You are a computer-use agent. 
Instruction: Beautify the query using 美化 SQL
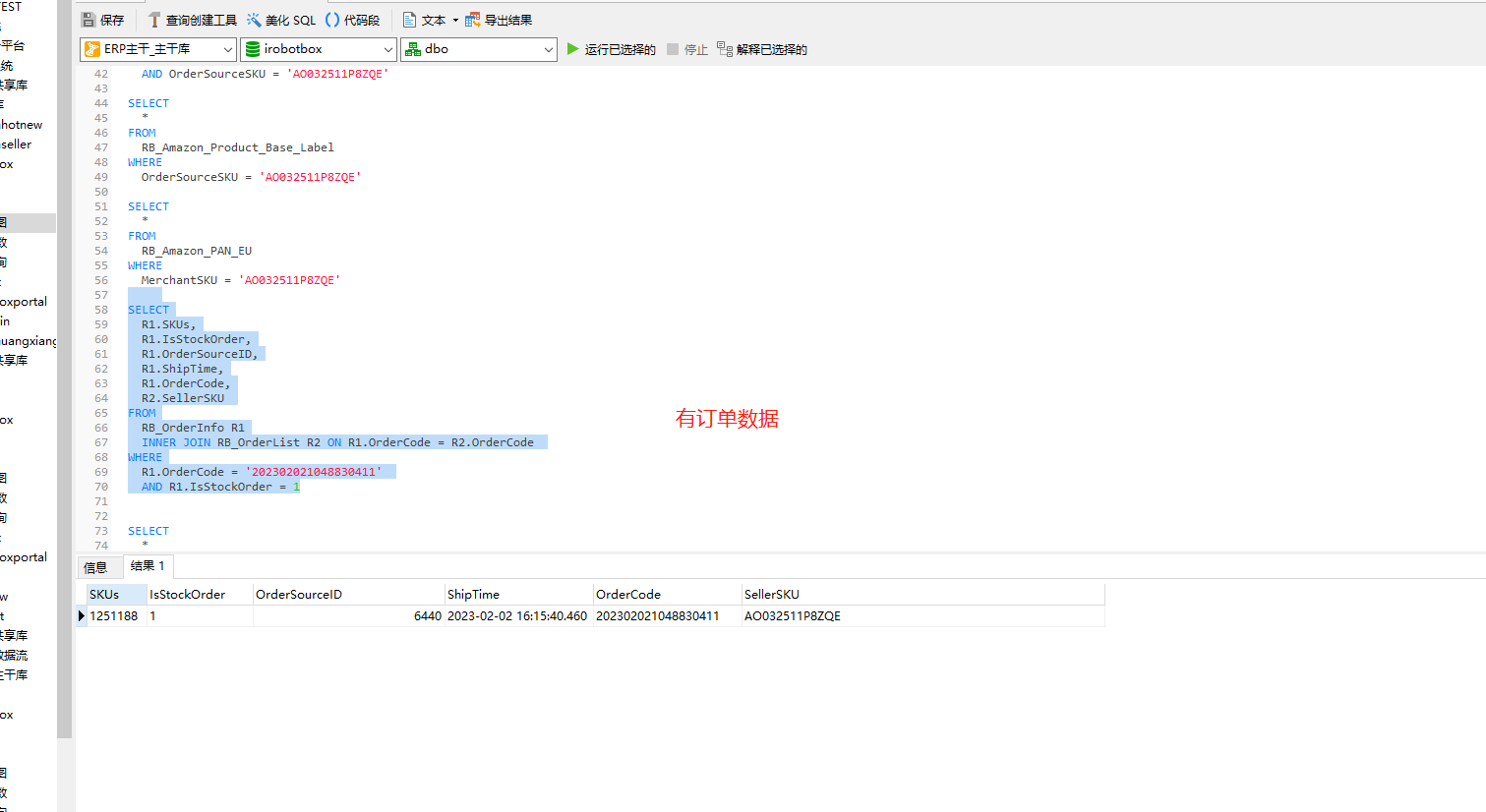(x=281, y=20)
